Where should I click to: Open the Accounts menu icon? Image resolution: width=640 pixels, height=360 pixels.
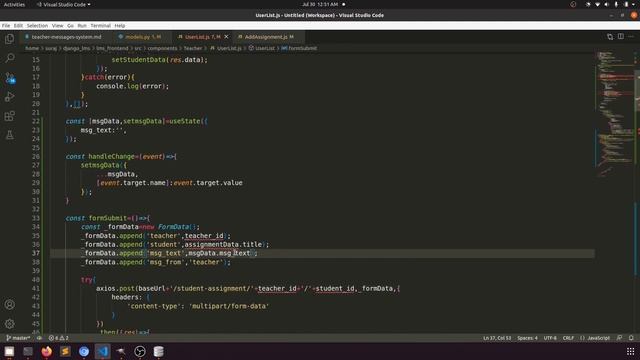click(10, 304)
